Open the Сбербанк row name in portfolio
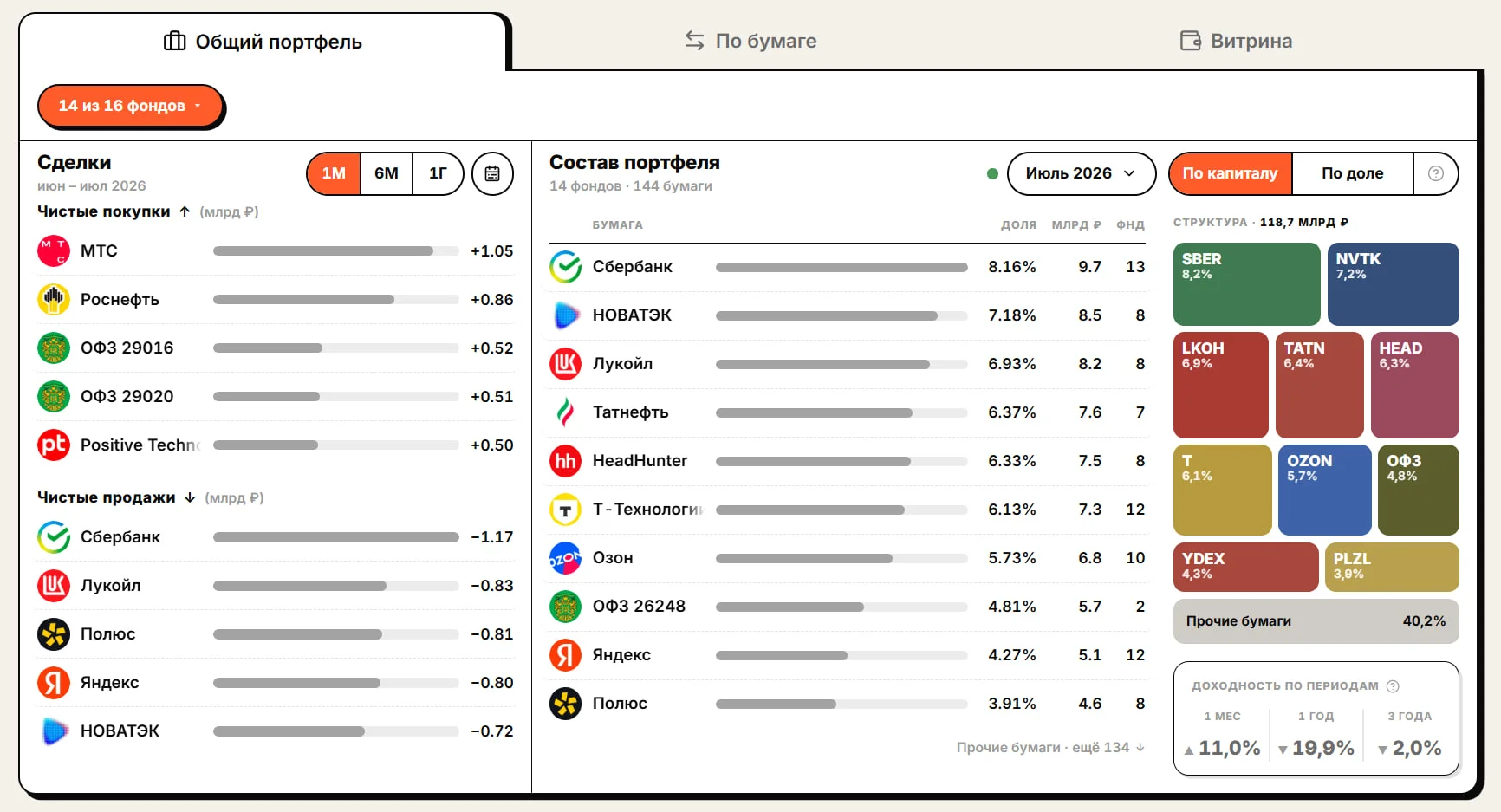 pos(633,267)
